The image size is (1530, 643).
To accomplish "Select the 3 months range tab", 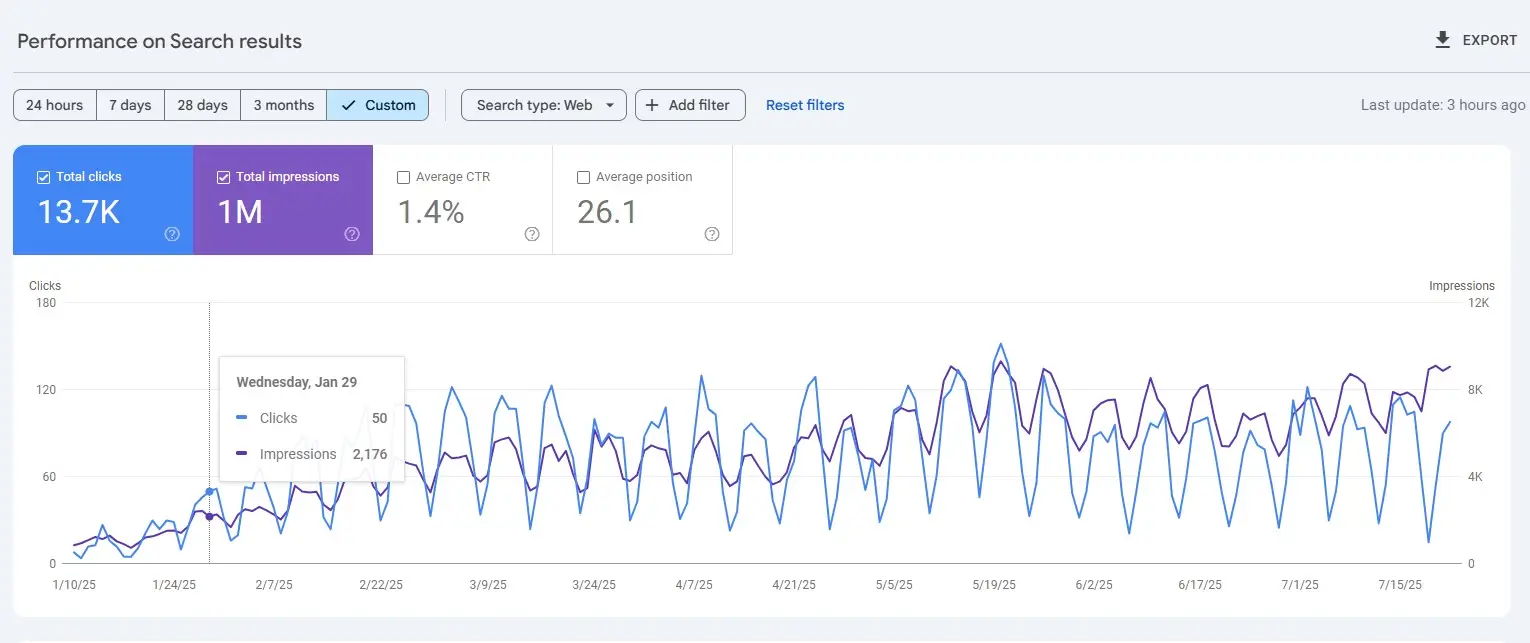I will click(283, 104).
